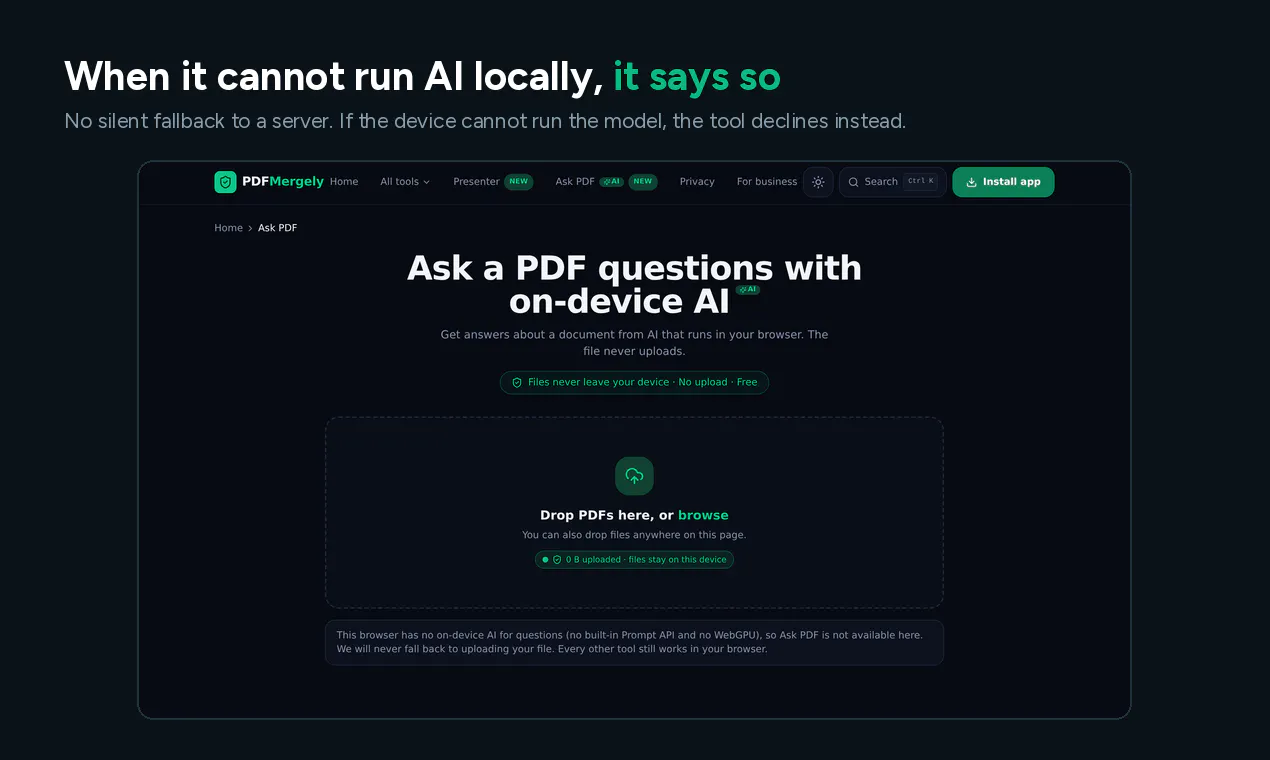Expand the All tools dropdown menu
This screenshot has height=760, width=1270.
[405, 182]
